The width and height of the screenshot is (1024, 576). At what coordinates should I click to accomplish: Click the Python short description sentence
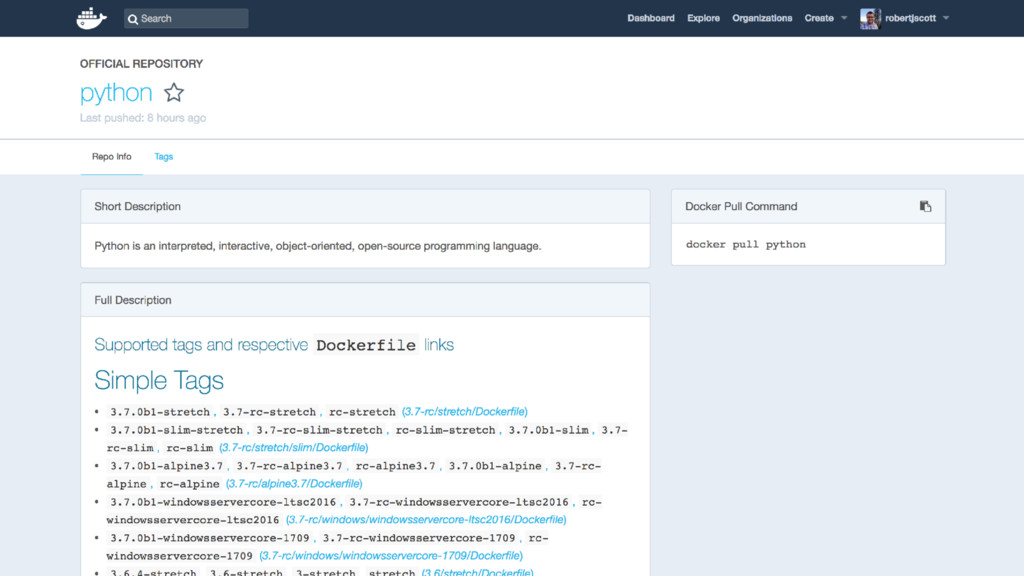tap(317, 246)
